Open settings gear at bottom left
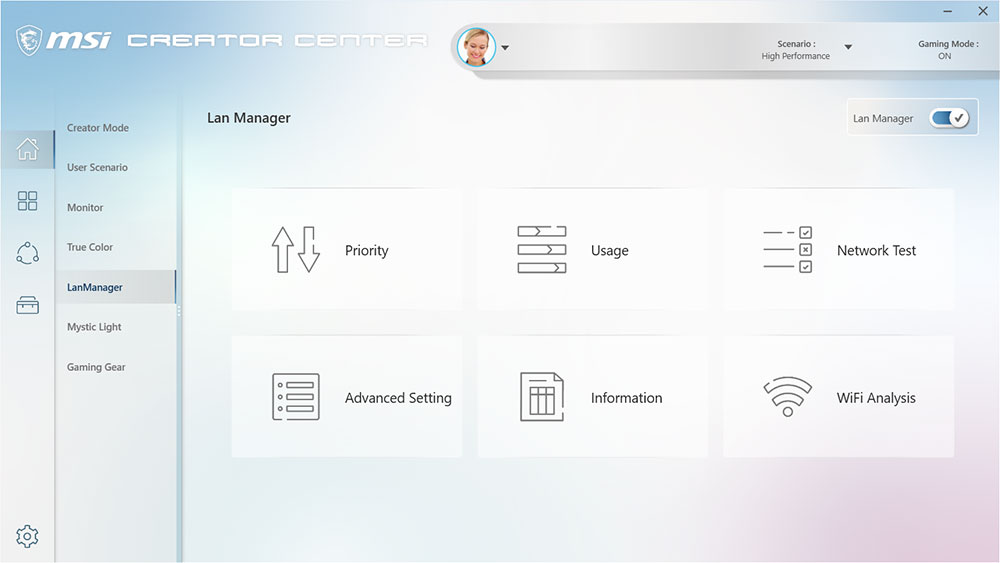Image resolution: width=1000 pixels, height=563 pixels. click(x=28, y=537)
